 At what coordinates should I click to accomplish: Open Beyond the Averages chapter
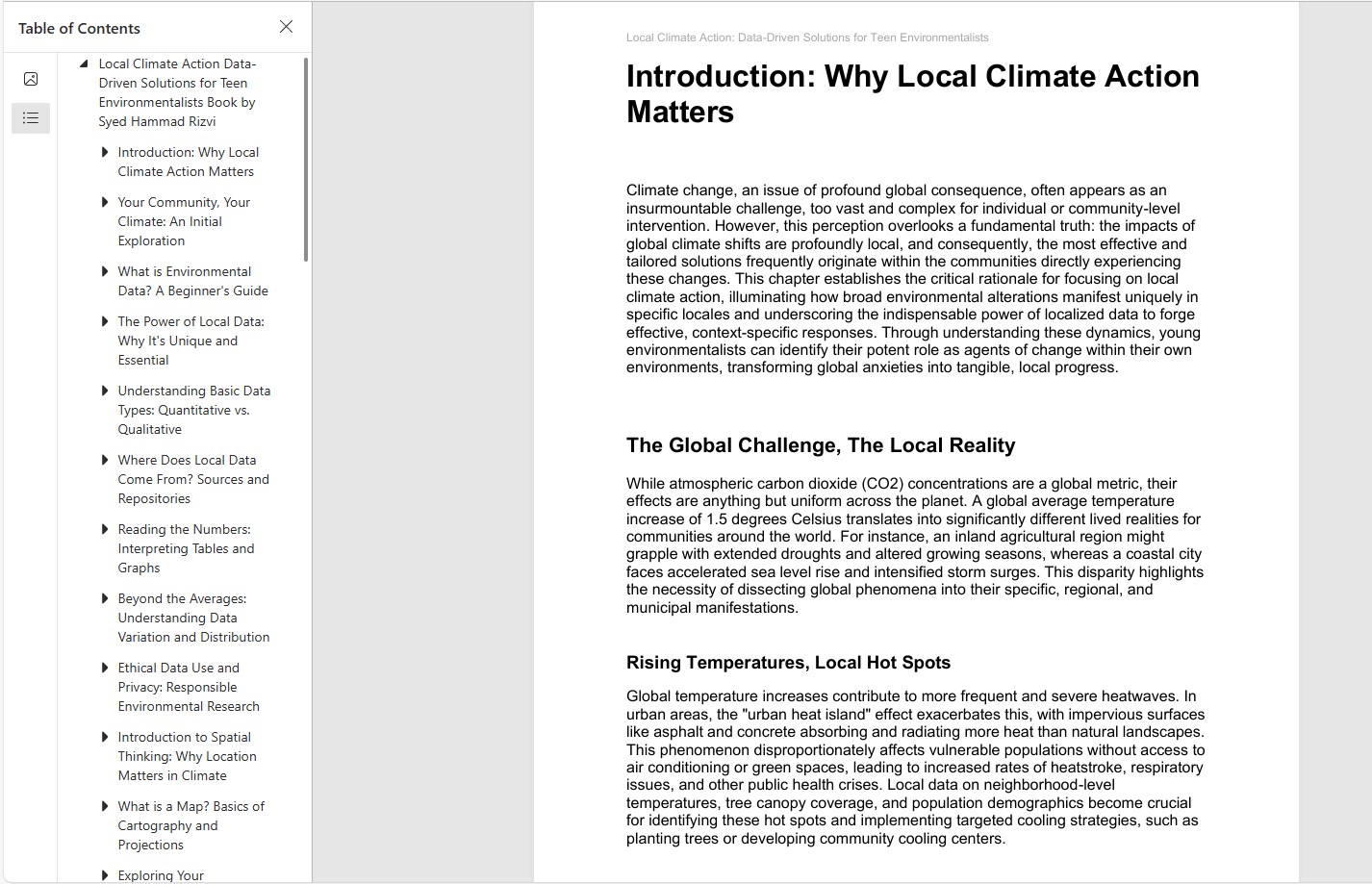coord(192,618)
